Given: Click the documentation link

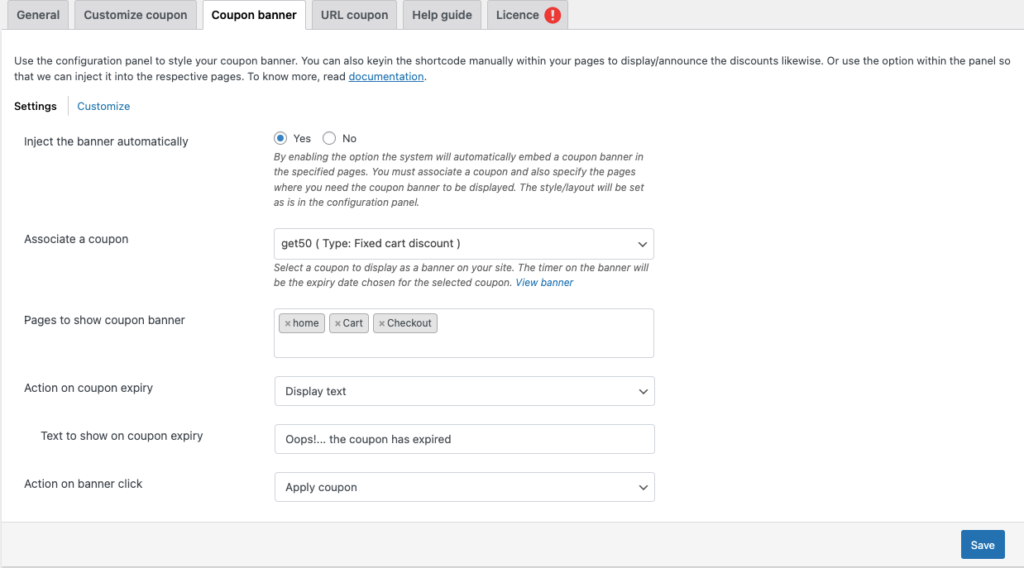Looking at the screenshot, I should point(386,77).
